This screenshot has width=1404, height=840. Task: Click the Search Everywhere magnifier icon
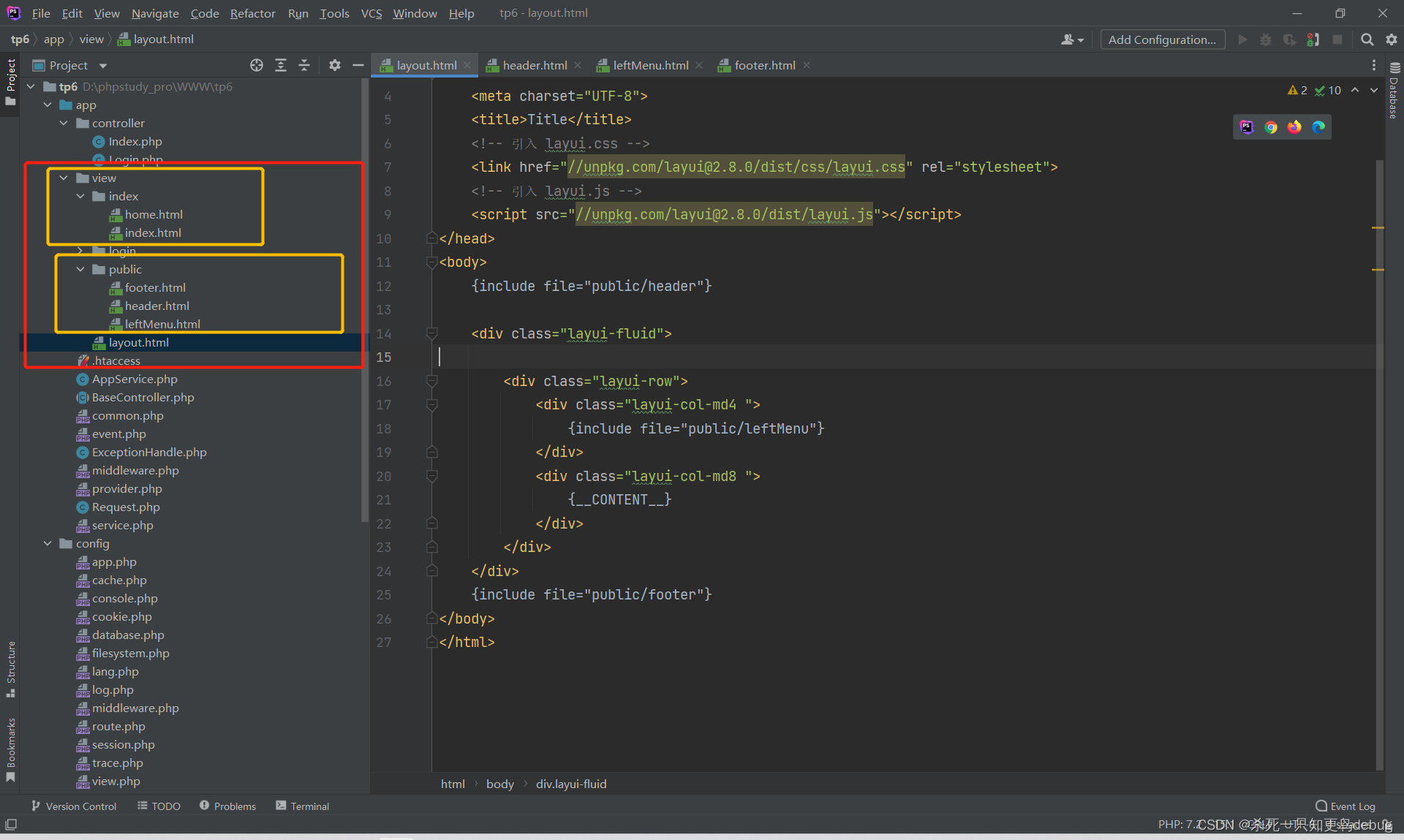pos(1367,39)
